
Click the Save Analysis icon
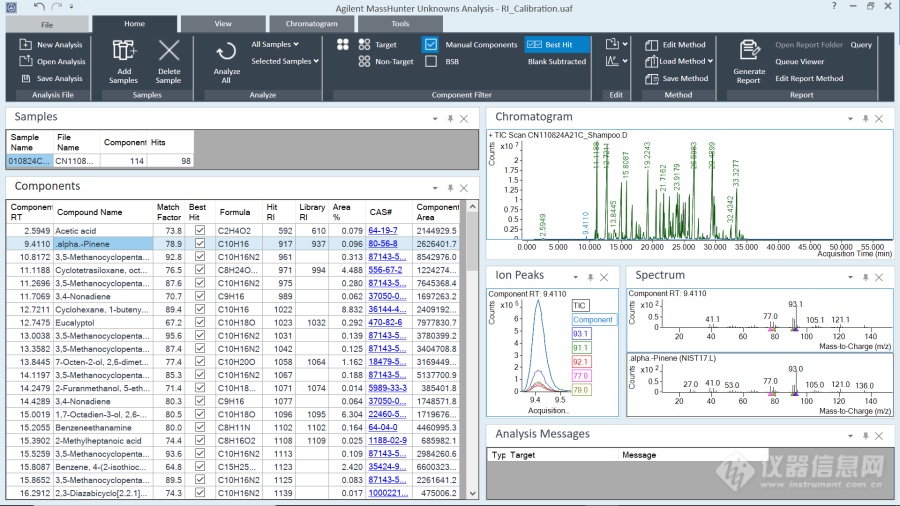point(25,78)
